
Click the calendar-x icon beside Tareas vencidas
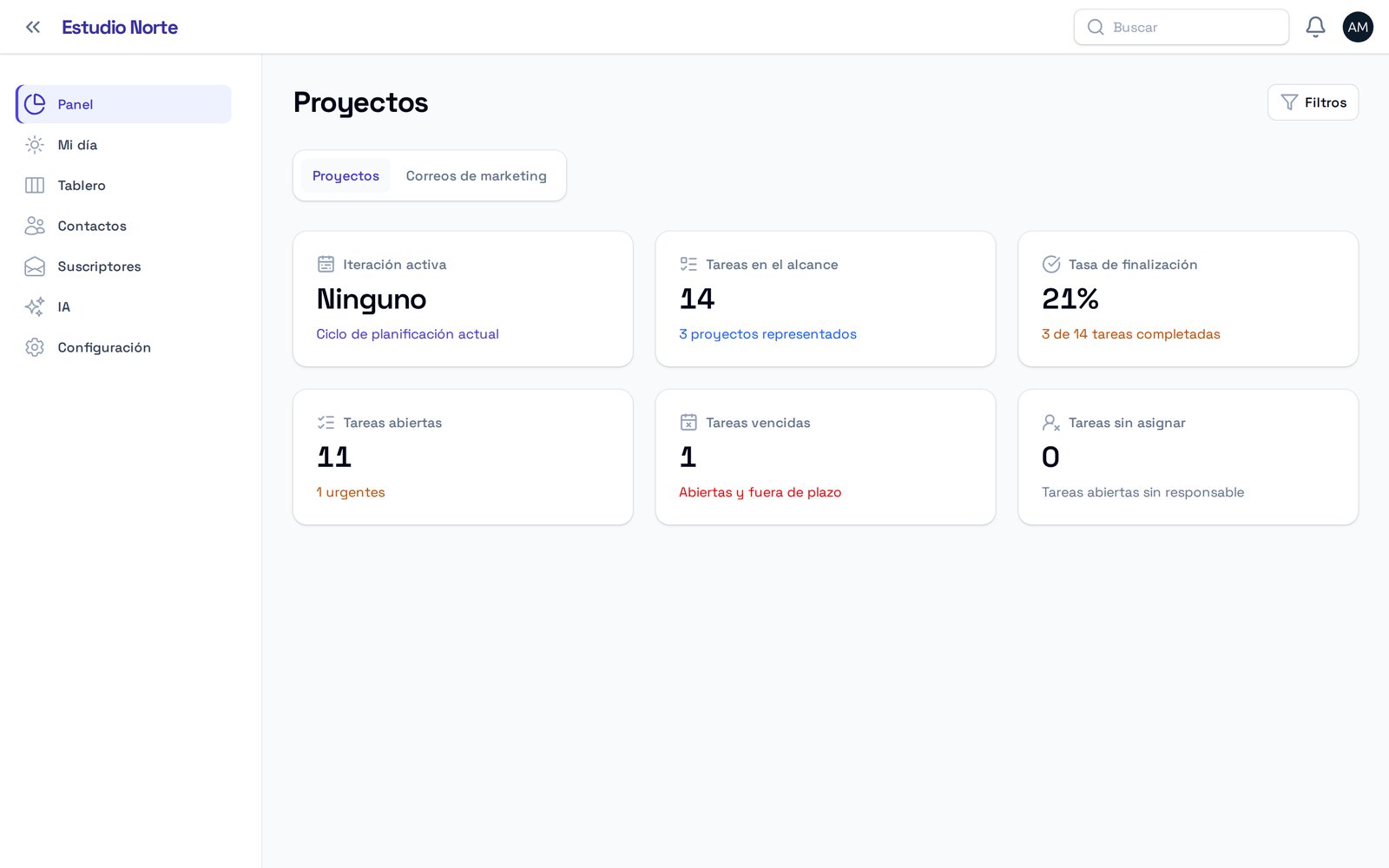(x=688, y=423)
